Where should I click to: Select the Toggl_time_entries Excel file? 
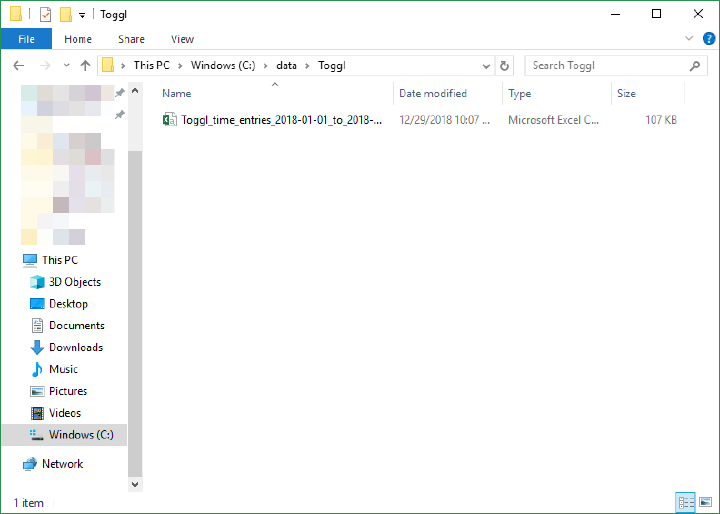281,120
